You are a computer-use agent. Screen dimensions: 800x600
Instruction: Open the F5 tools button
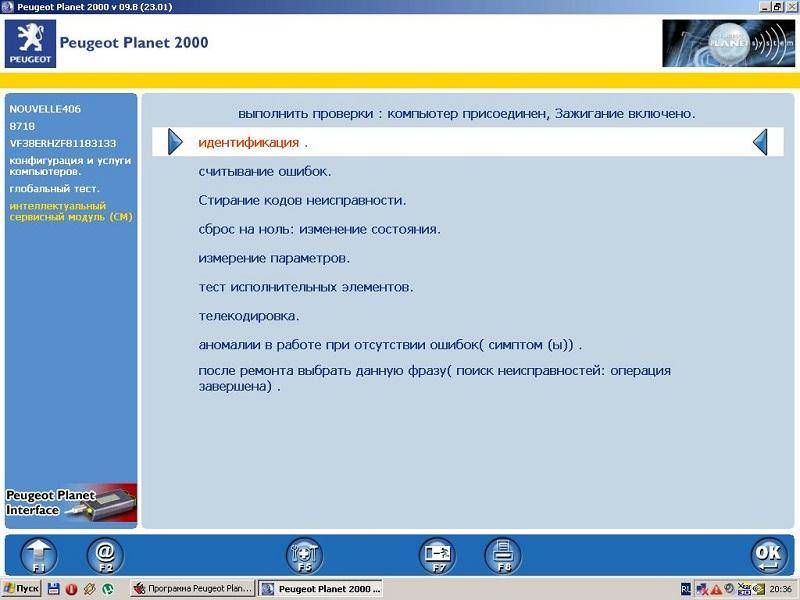[x=304, y=555]
